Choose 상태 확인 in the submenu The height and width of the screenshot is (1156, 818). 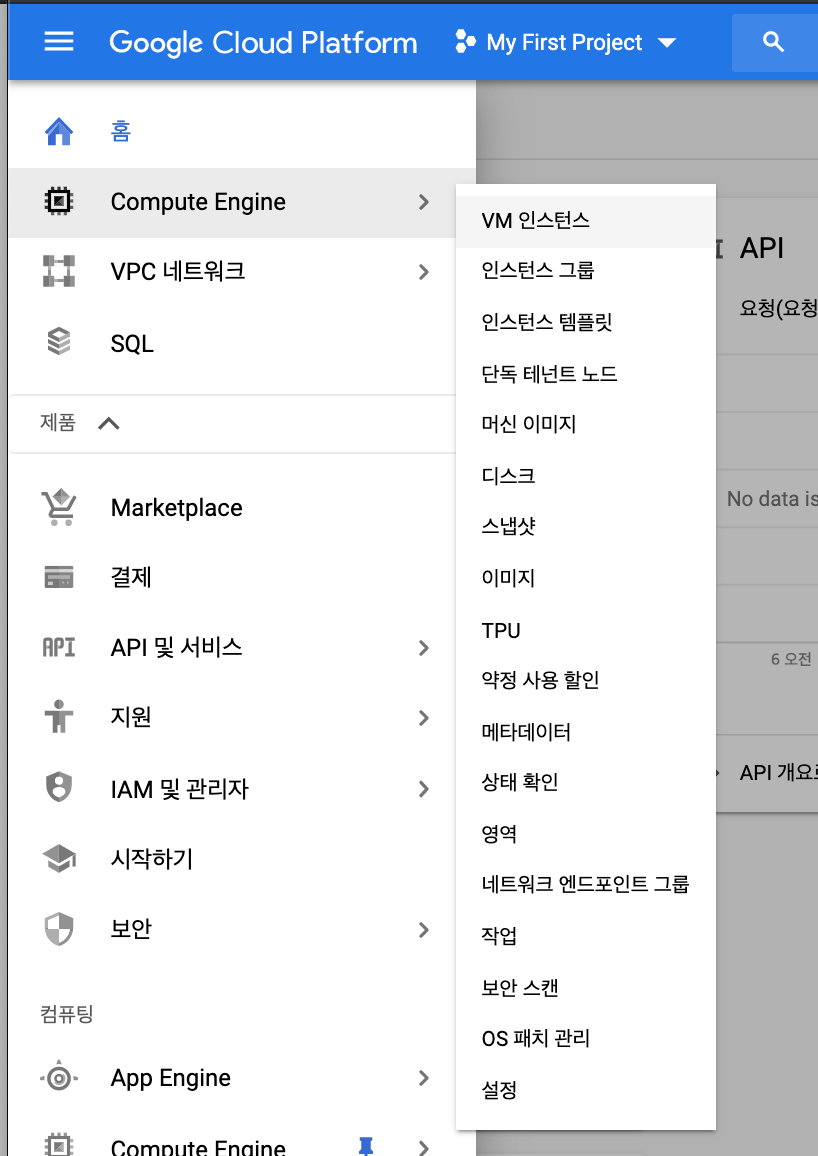tap(586, 782)
